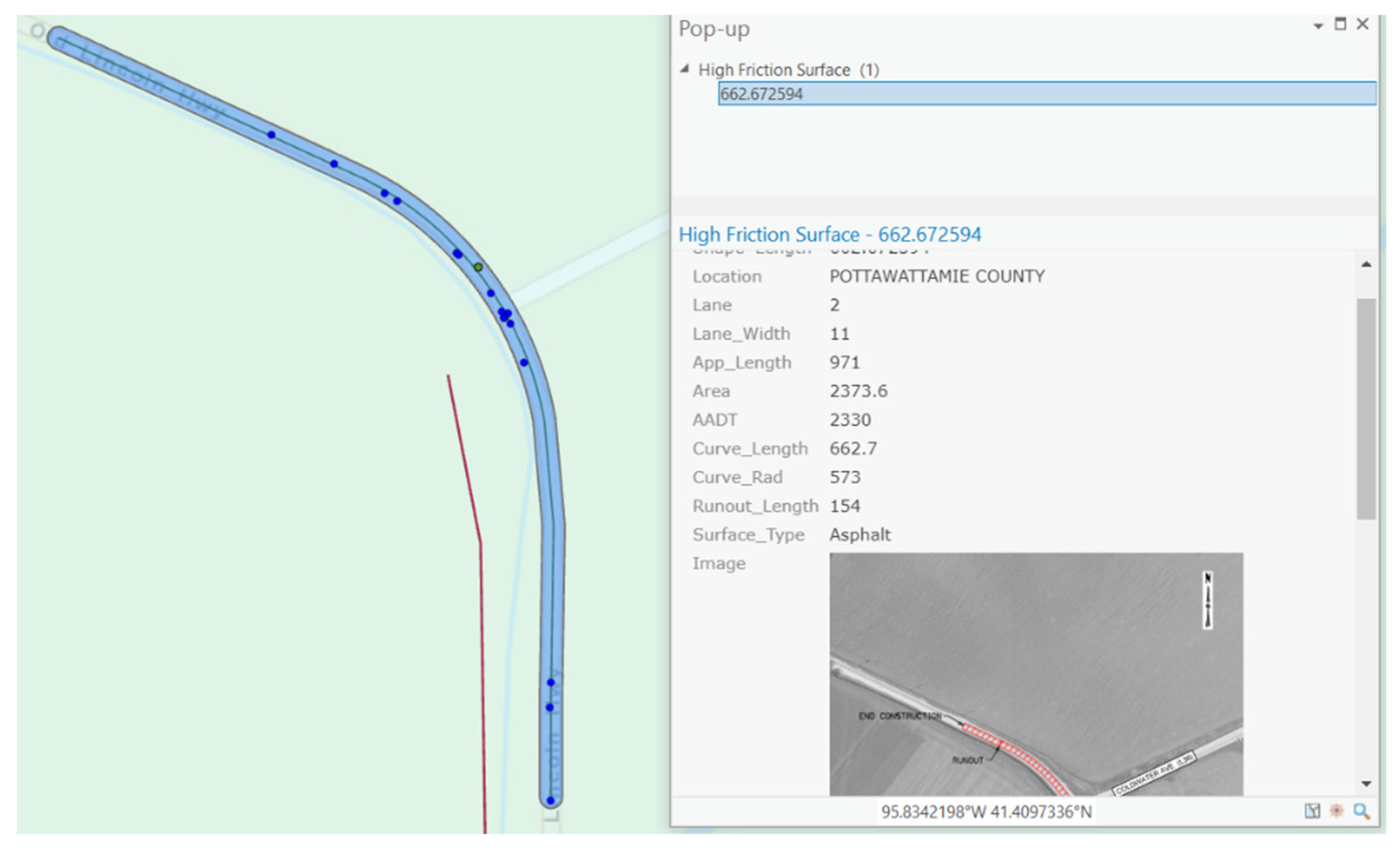The image size is (1400, 851).
Task: Click the High Friction Surface - 662.672594 title
Action: 830,234
